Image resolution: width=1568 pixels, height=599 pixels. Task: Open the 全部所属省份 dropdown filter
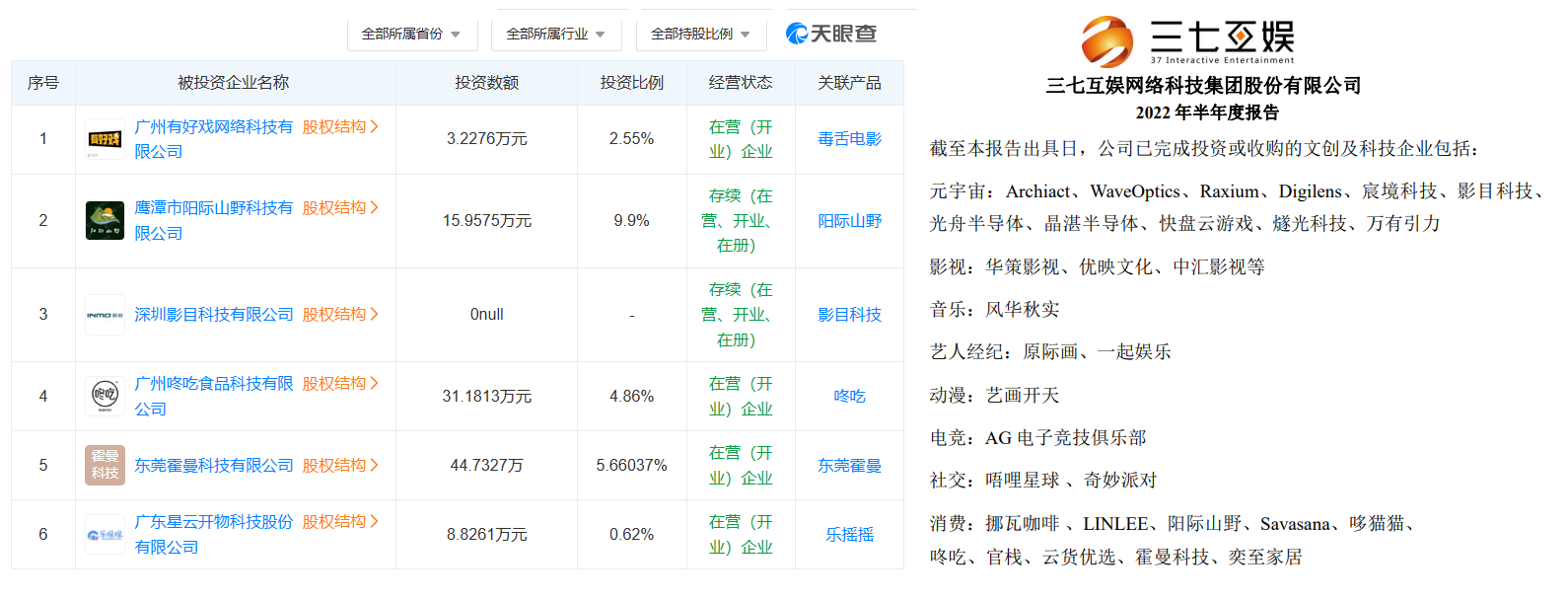(x=411, y=34)
